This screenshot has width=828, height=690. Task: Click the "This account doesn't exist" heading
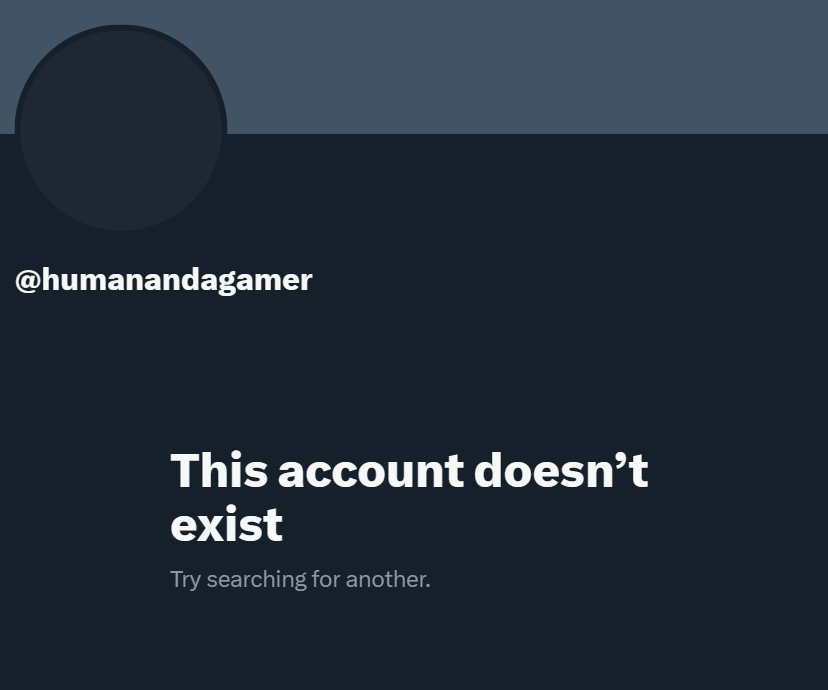[x=409, y=497]
